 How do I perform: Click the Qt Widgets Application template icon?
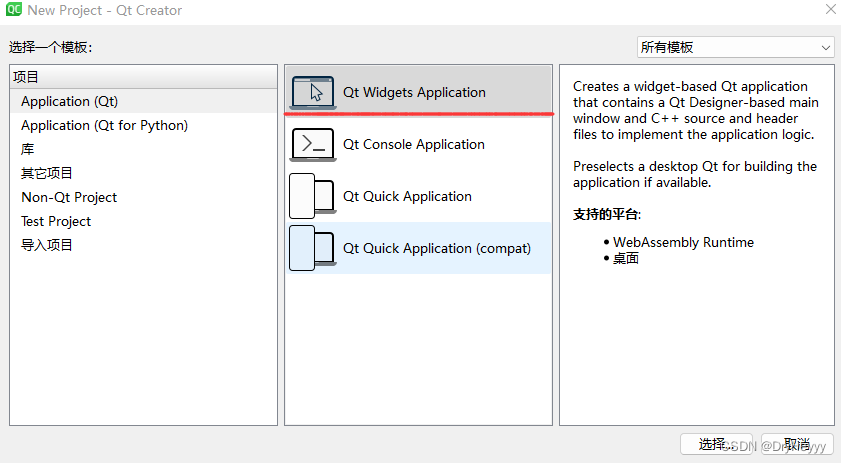click(313, 92)
